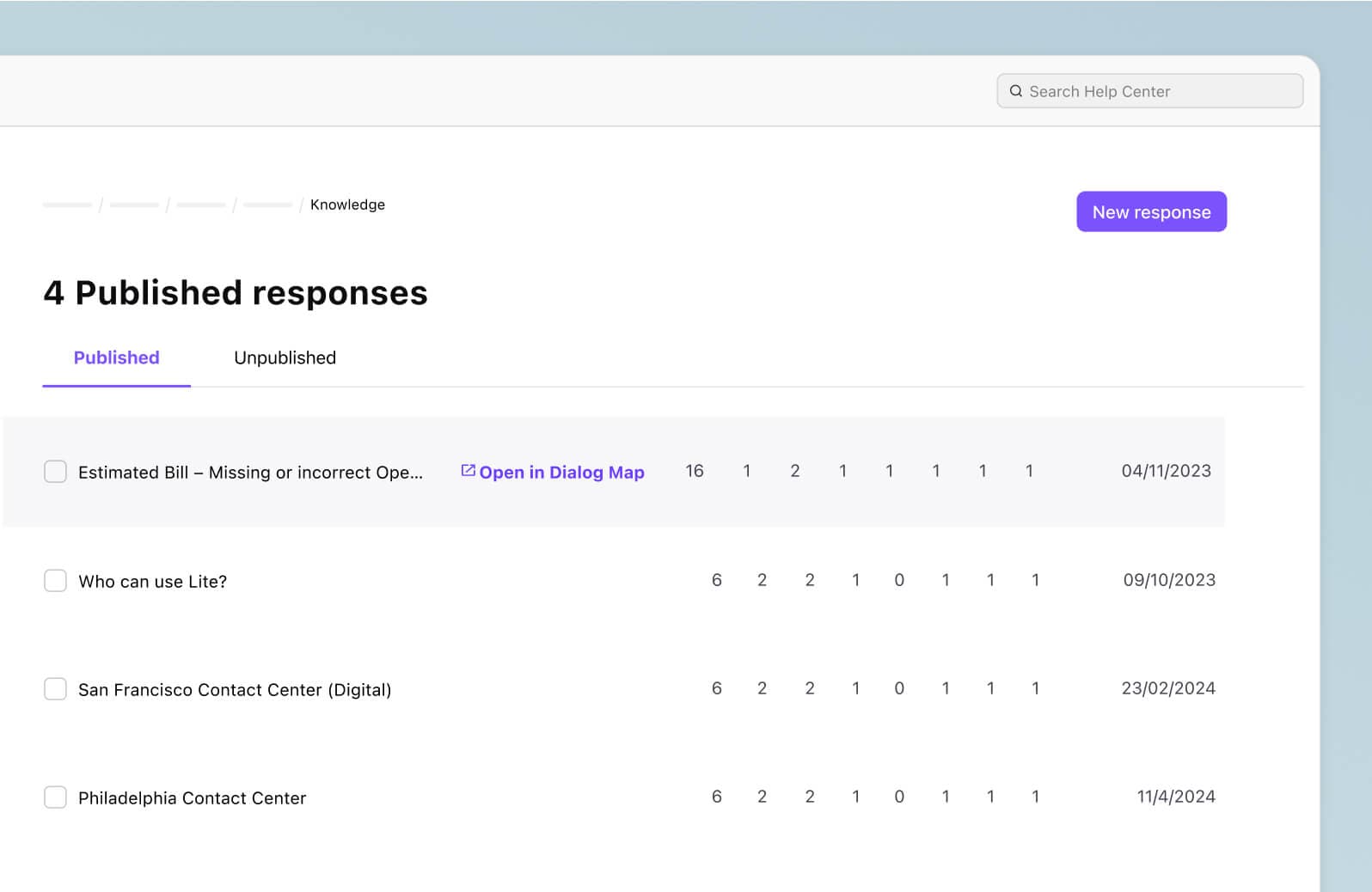Select the 'Who can use Lite?' checkbox
This screenshot has height=892, width=1372.
pyautogui.click(x=55, y=581)
